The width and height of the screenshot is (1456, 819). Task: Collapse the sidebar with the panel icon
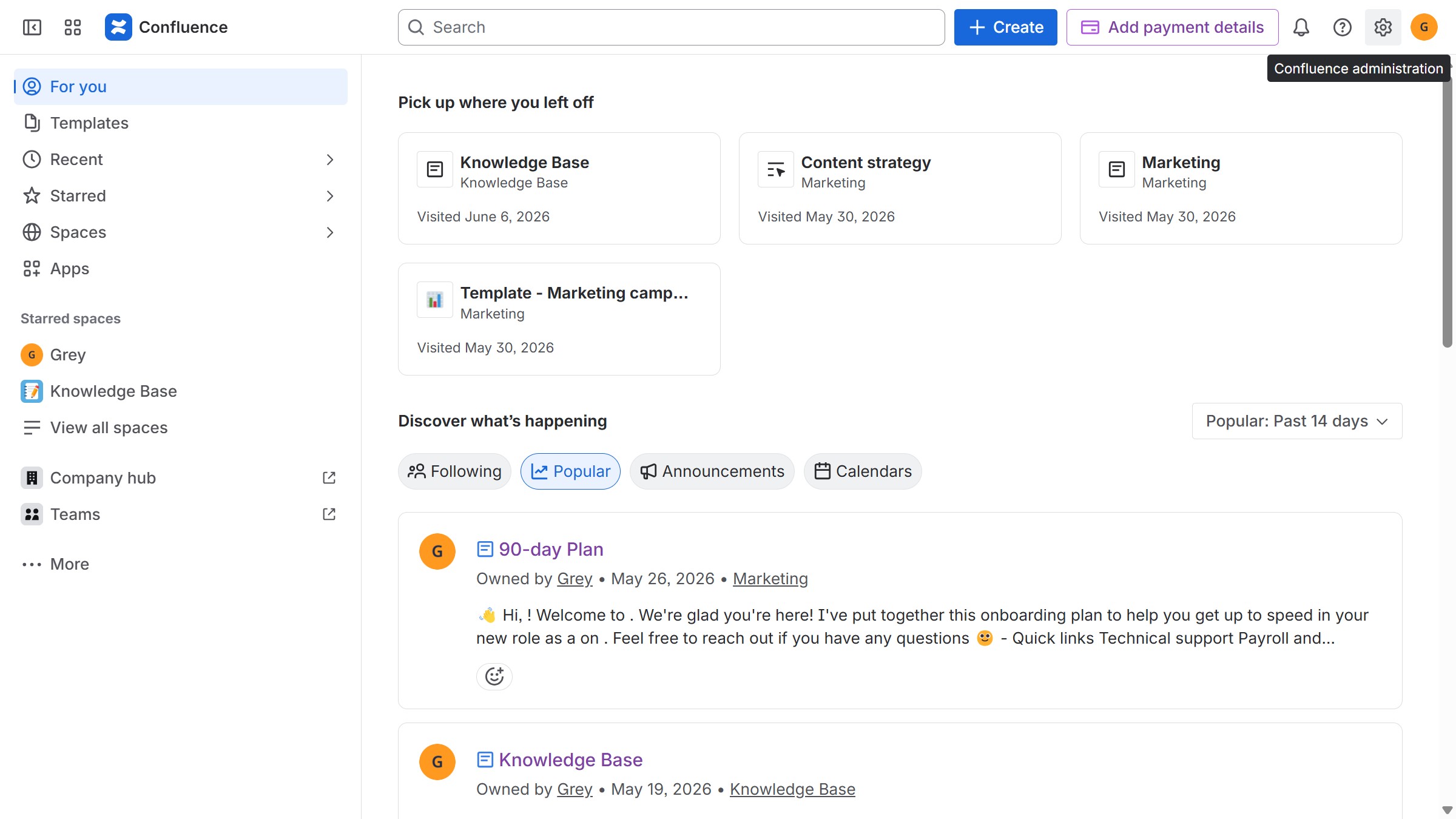(x=32, y=27)
